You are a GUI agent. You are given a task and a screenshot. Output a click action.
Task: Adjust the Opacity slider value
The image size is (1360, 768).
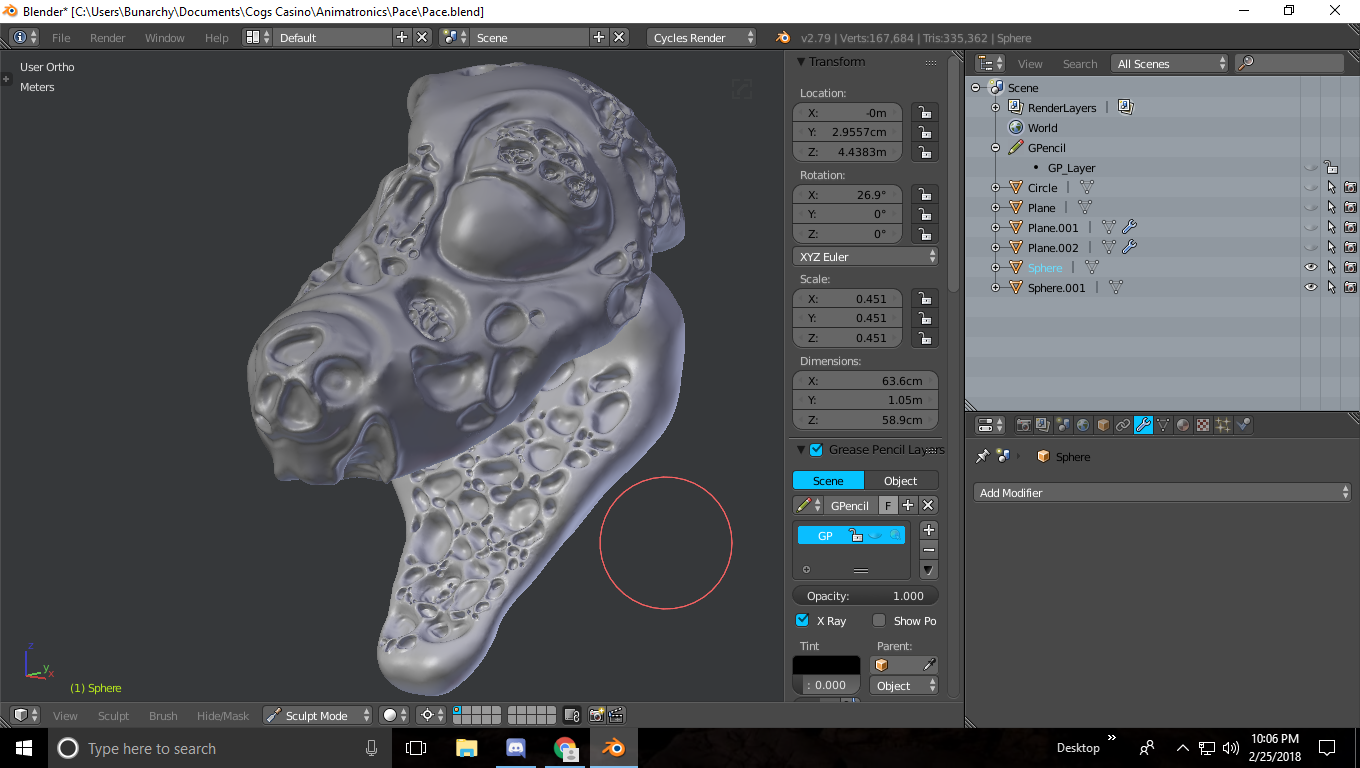coord(866,595)
